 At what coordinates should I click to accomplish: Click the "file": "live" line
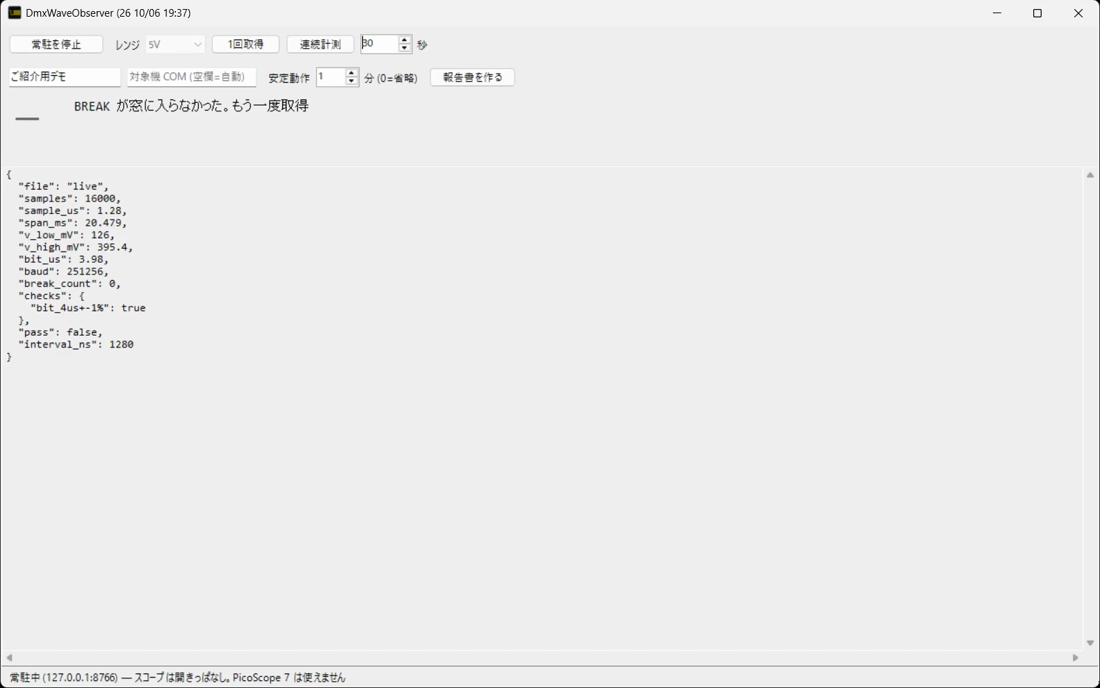pyautogui.click(x=63, y=186)
